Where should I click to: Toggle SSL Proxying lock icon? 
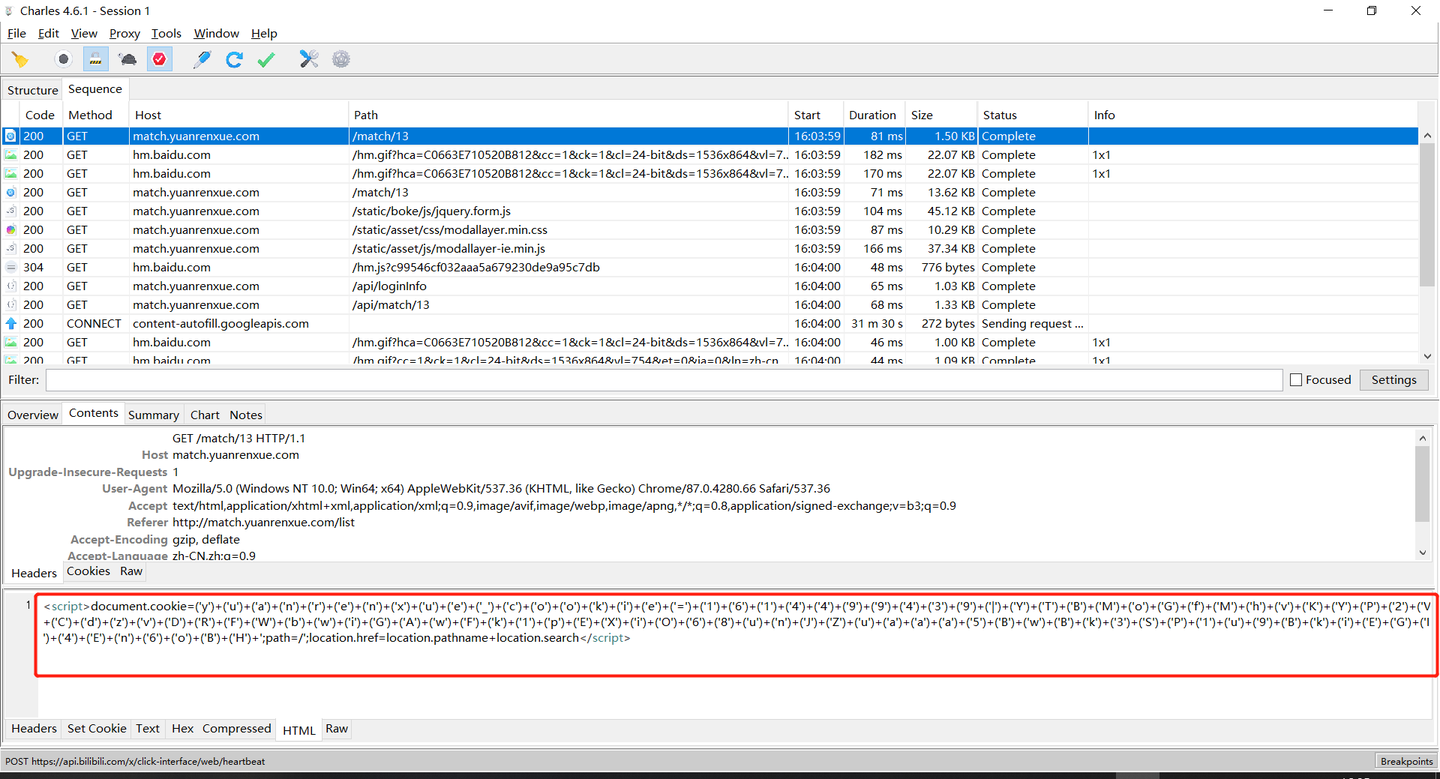(x=96, y=59)
